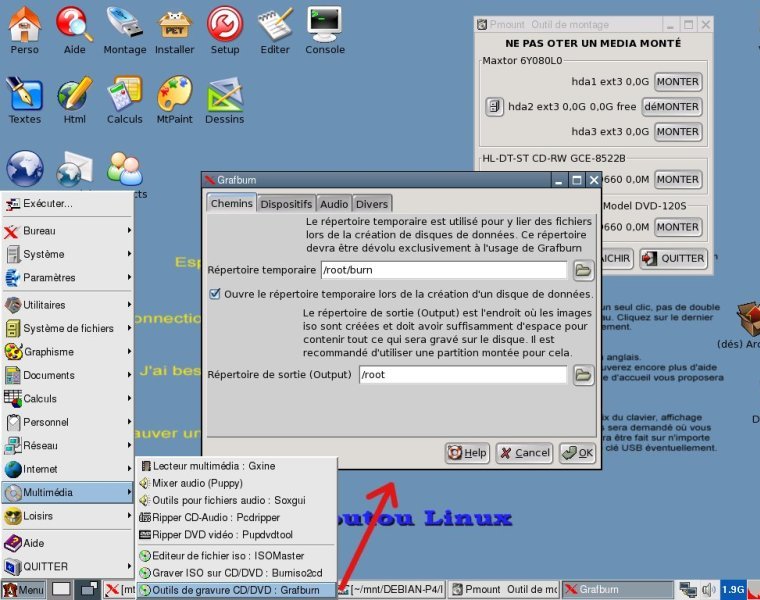Expand the Graphisme menu category
The width and height of the screenshot is (760, 600).
(66, 352)
